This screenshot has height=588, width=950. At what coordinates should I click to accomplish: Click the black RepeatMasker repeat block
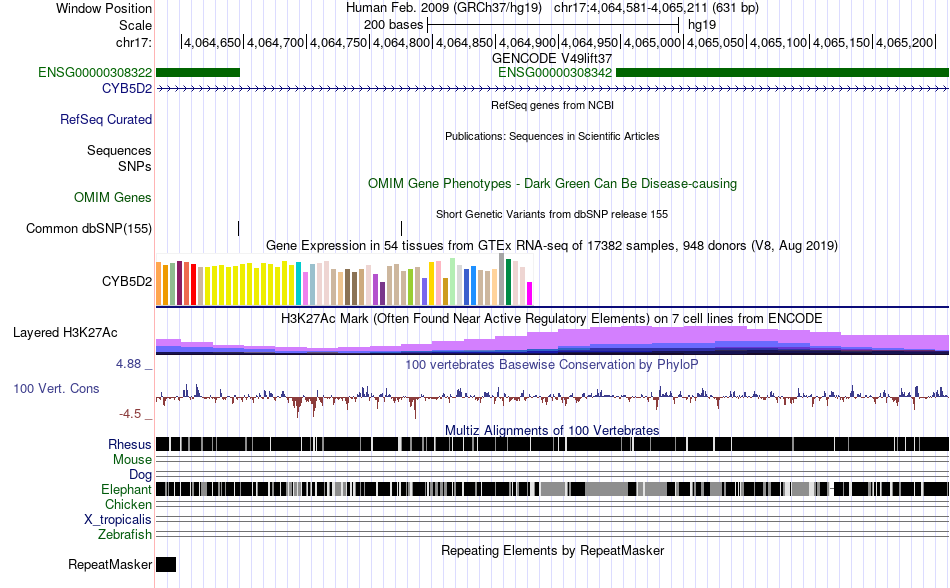tap(166, 564)
